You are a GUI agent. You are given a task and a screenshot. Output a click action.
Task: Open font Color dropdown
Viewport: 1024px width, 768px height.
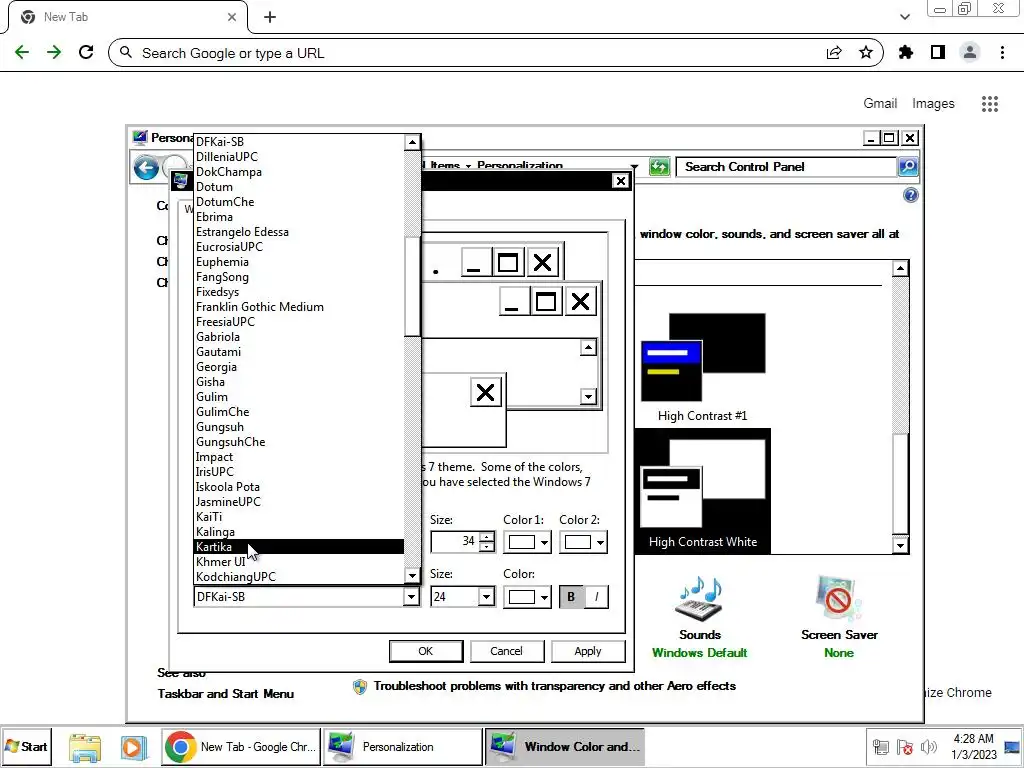[527, 596]
